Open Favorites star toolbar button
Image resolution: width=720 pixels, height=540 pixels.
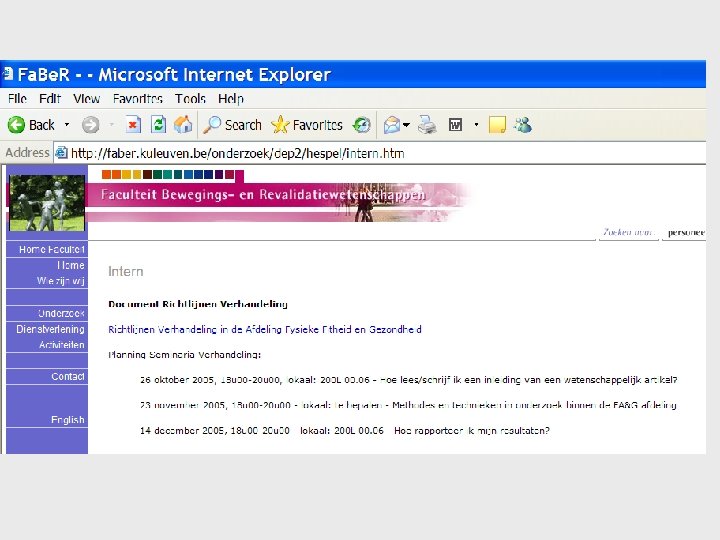tap(307, 125)
